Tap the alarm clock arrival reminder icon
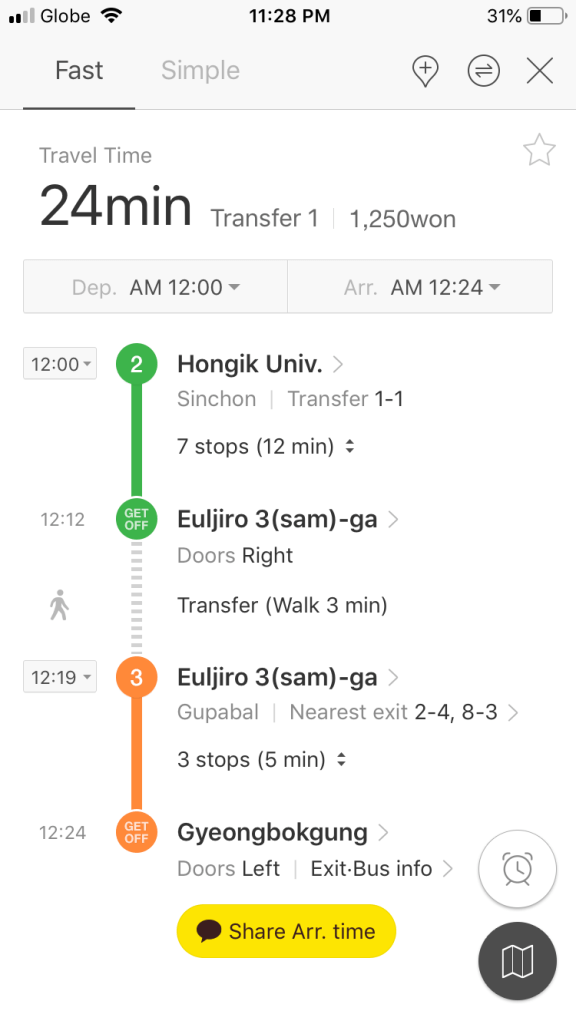The height and width of the screenshot is (1024, 576). click(517, 869)
